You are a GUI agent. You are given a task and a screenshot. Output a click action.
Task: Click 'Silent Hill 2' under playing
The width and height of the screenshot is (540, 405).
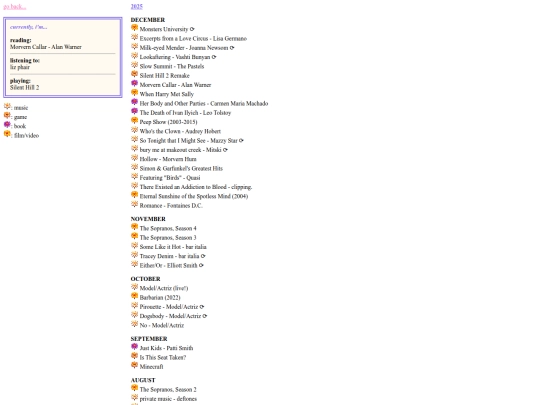coord(24,88)
